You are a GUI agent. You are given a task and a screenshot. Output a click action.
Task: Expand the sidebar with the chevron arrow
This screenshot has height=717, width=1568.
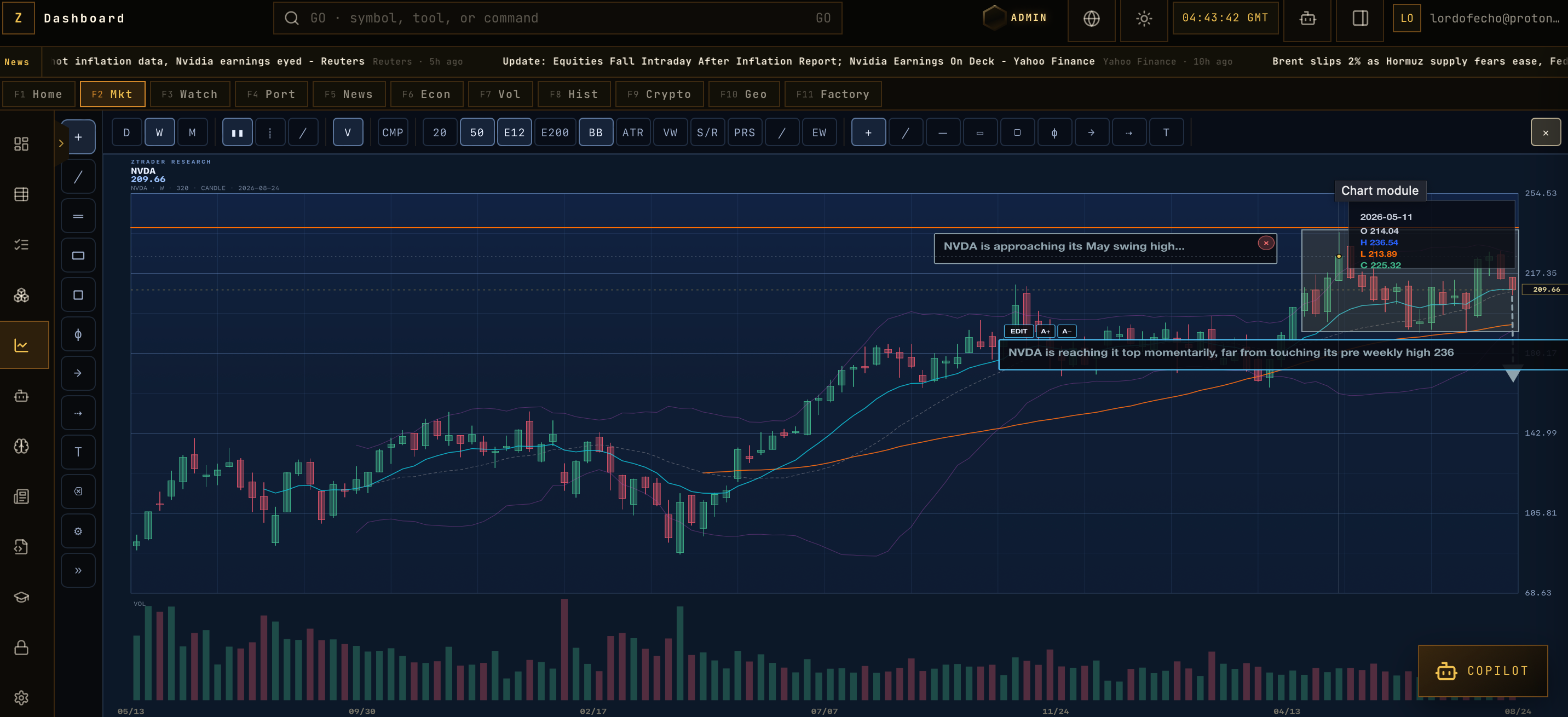pos(61,143)
